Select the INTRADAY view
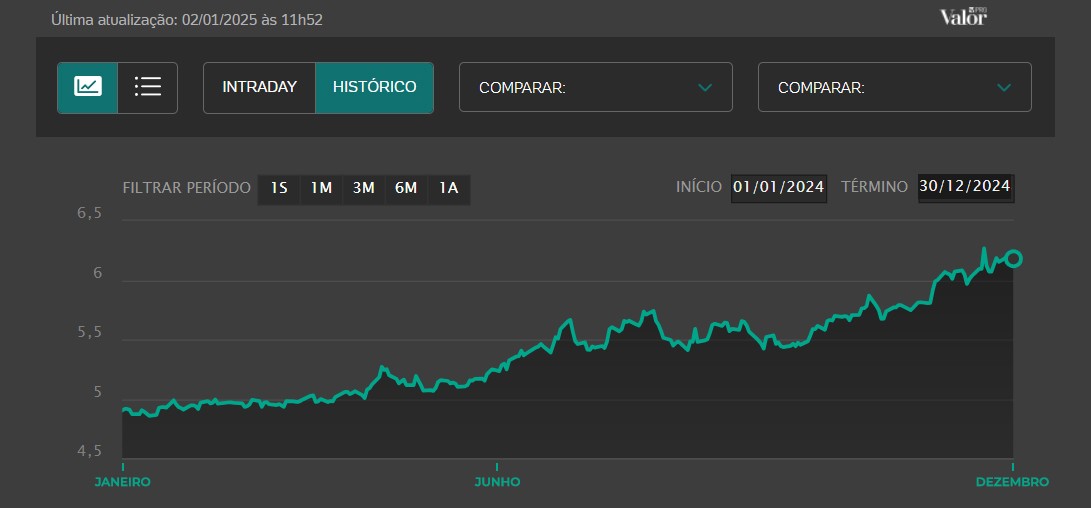 coord(260,87)
